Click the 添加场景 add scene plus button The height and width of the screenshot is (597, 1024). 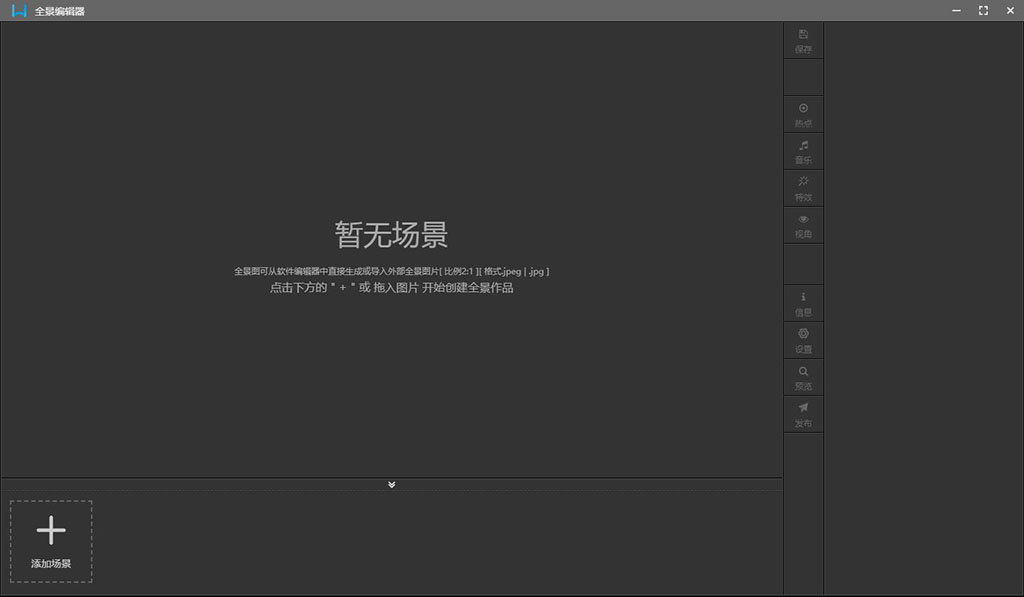(x=51, y=541)
